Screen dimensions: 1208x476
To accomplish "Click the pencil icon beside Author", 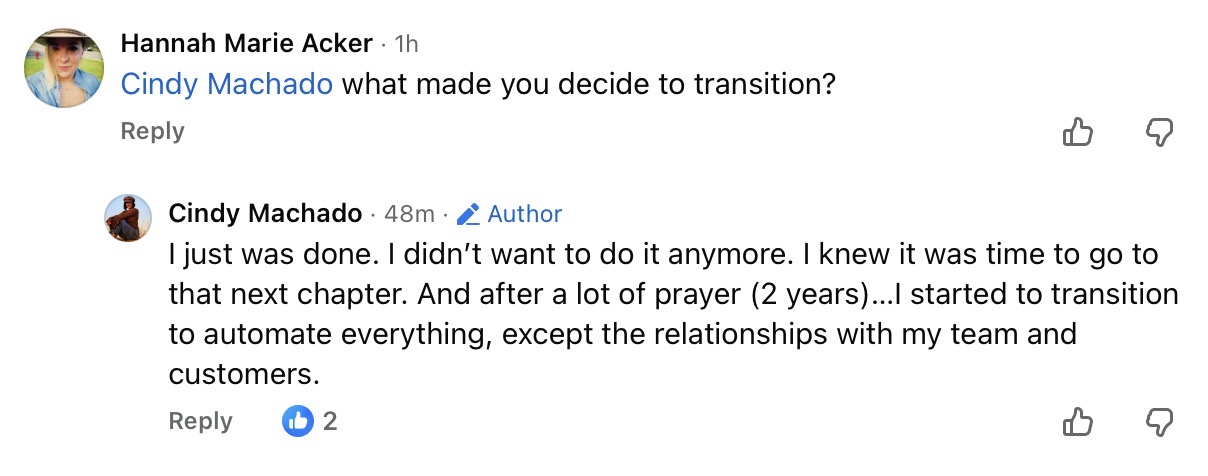I will [468, 214].
